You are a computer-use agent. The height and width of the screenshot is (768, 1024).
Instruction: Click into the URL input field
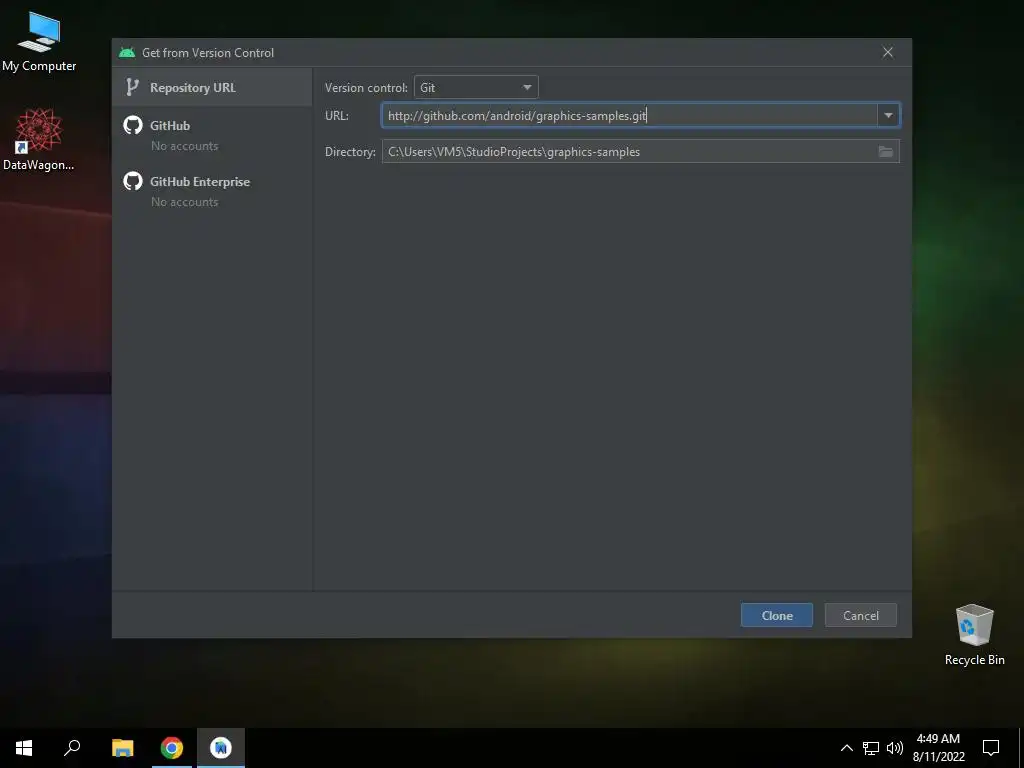point(629,116)
